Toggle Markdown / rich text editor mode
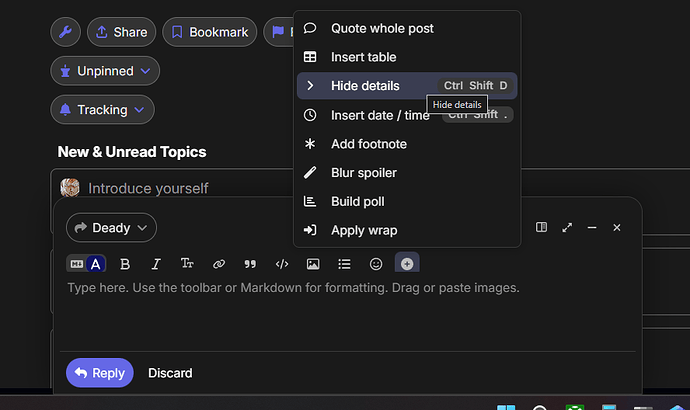 coord(86,264)
